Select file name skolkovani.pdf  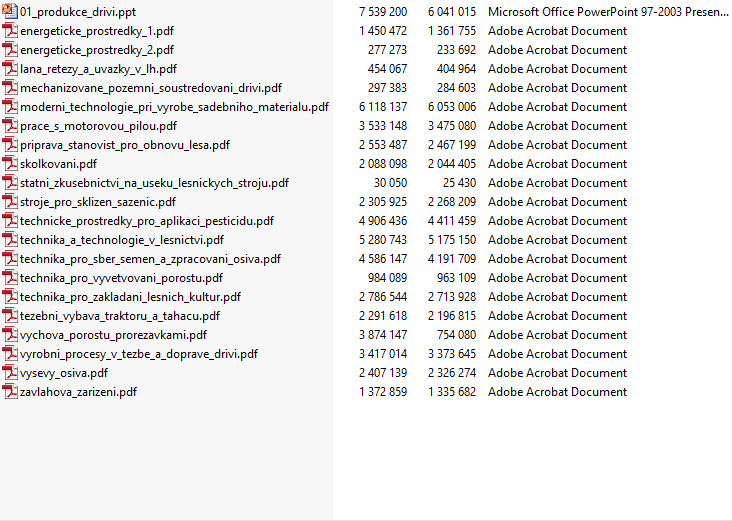pos(58,164)
